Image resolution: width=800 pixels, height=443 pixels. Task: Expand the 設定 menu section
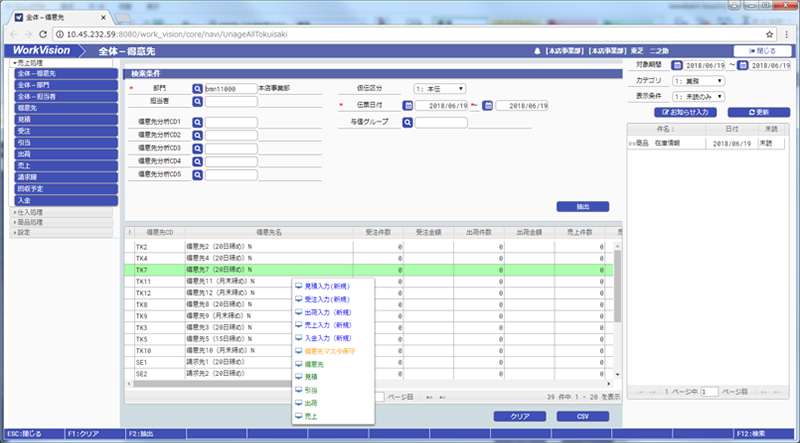click(61, 232)
